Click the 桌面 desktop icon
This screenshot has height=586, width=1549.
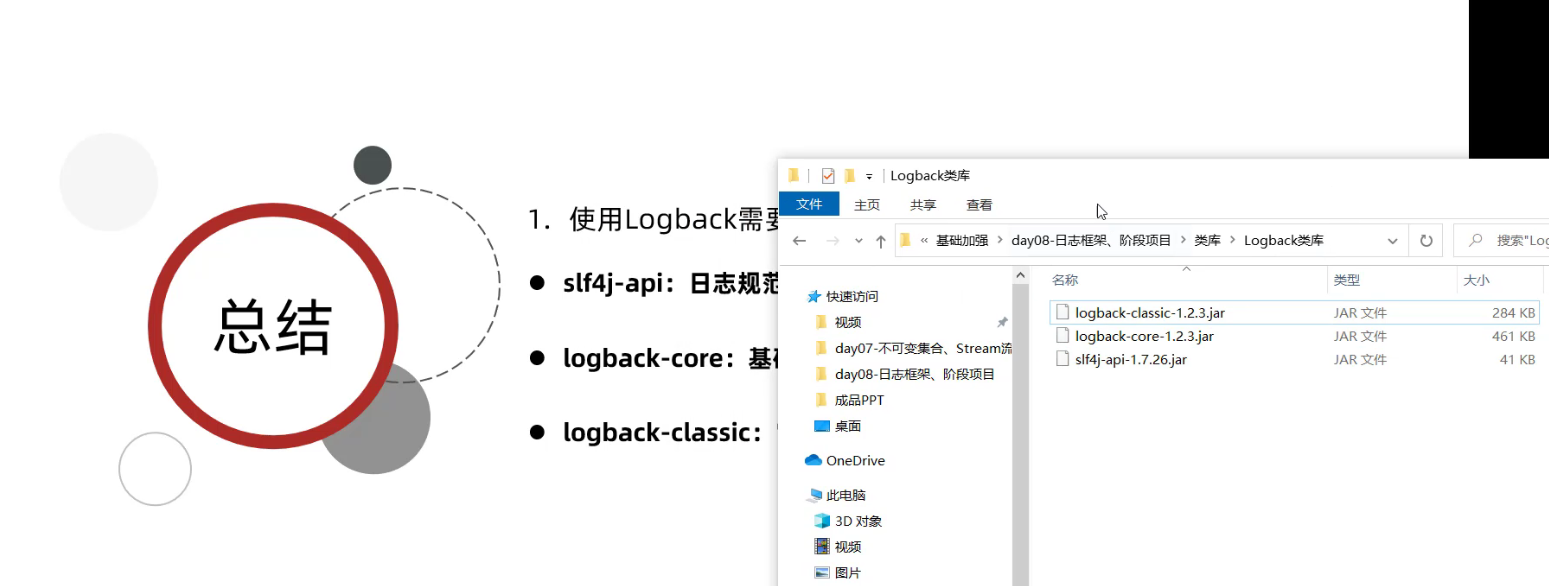tap(822, 426)
